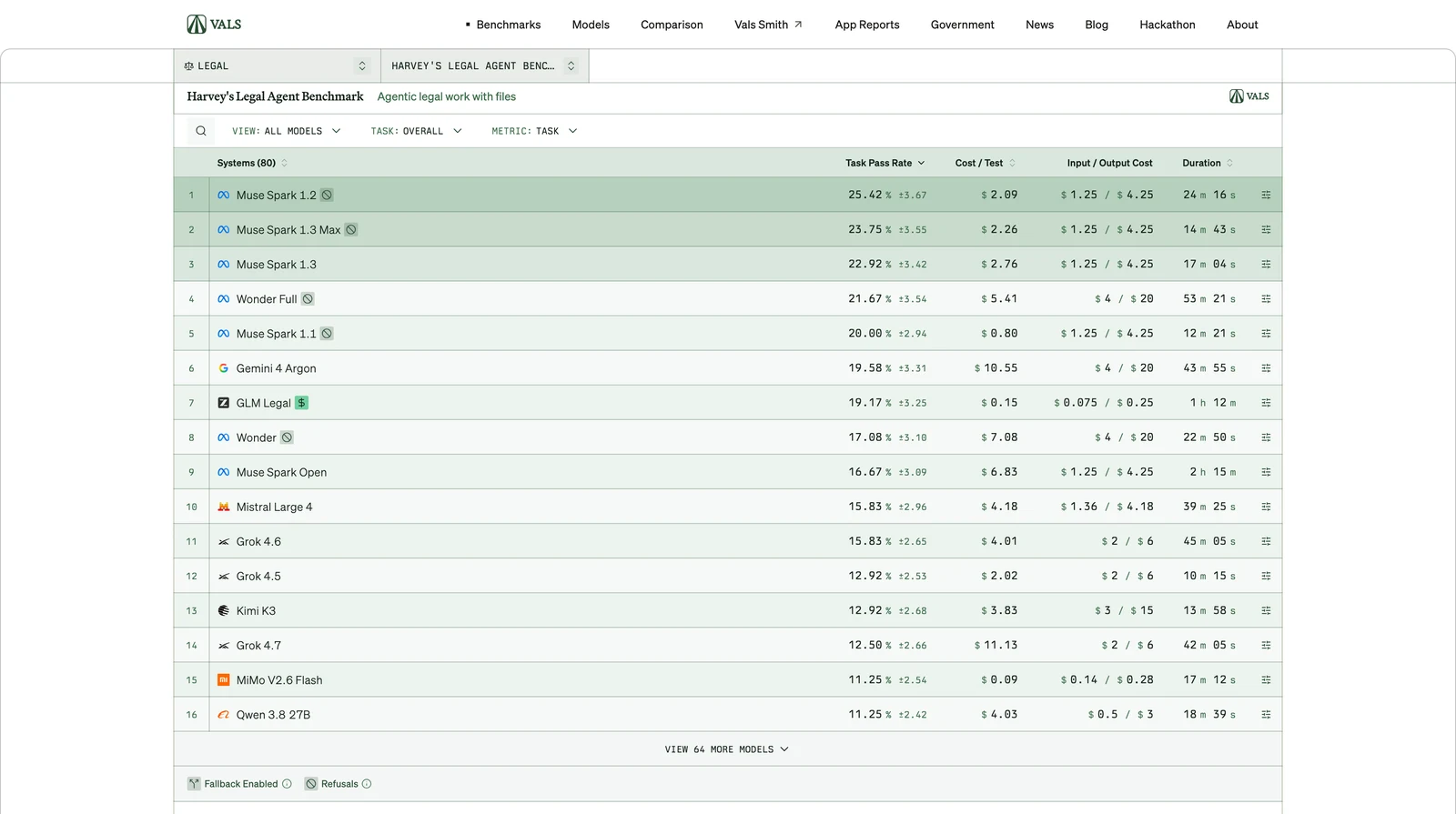
Task: Open the App Reports nav item
Action: point(867,25)
